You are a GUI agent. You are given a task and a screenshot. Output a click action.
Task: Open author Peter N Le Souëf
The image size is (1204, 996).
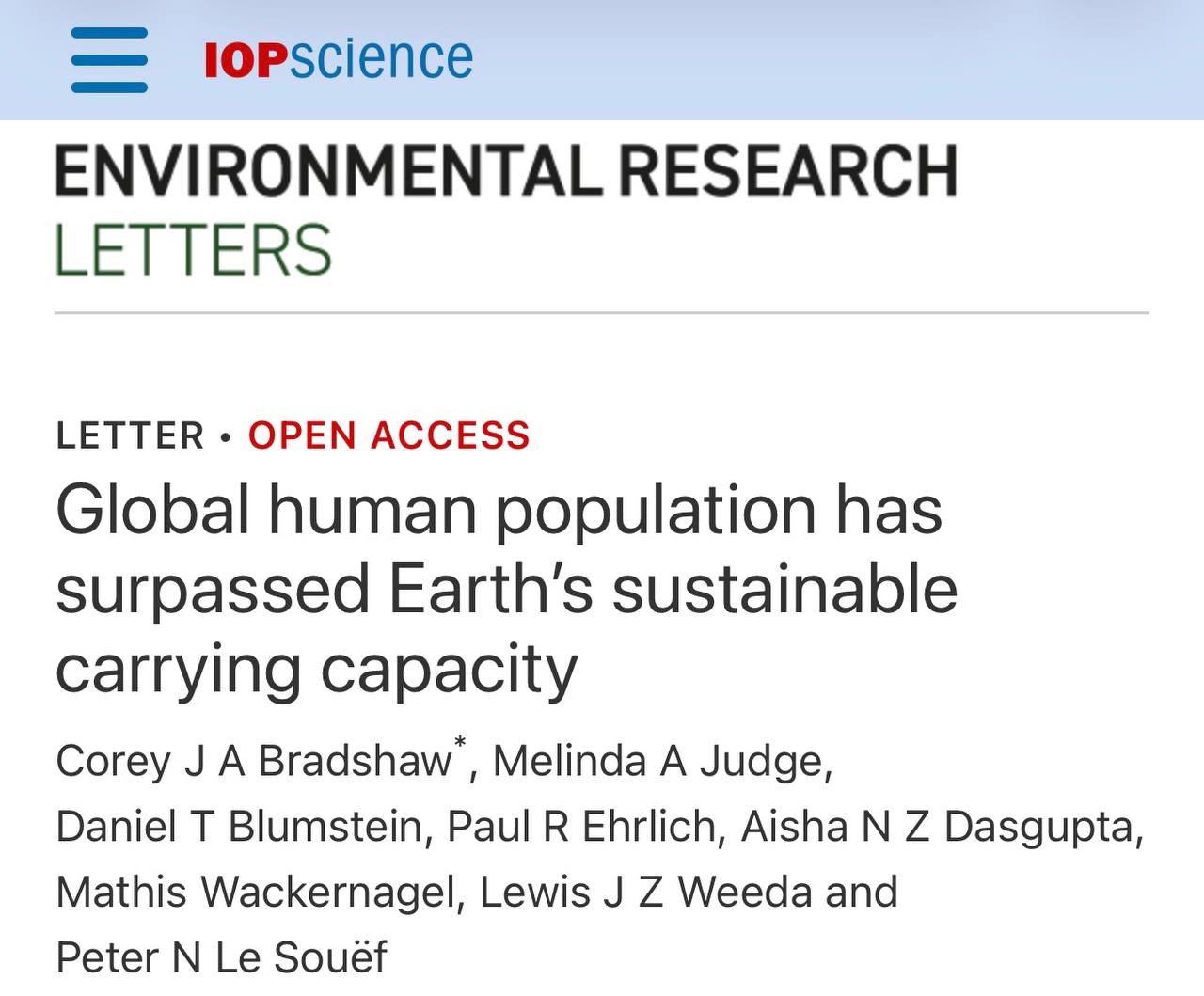(221, 958)
